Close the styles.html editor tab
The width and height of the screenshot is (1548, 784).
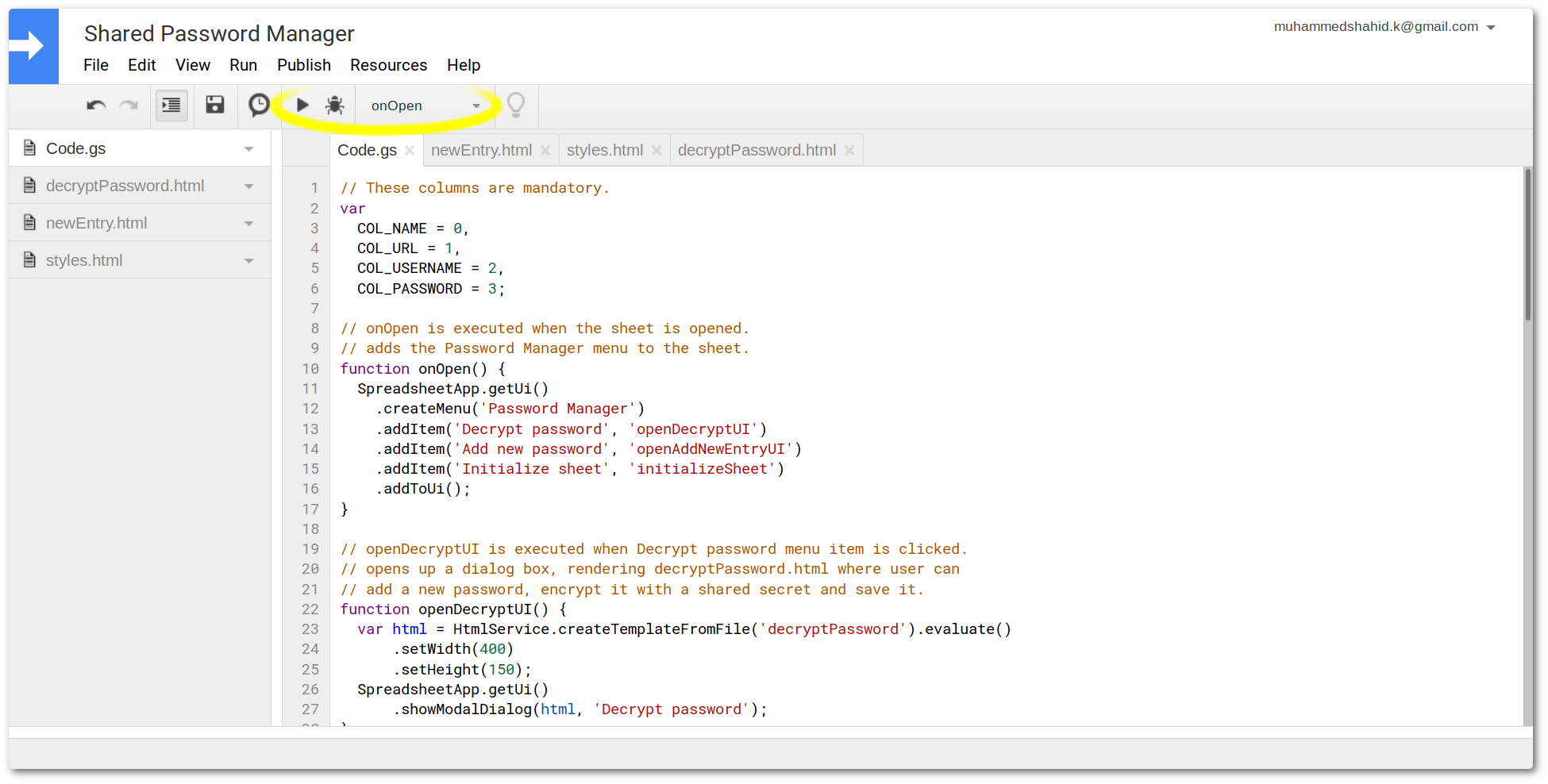[x=657, y=151]
